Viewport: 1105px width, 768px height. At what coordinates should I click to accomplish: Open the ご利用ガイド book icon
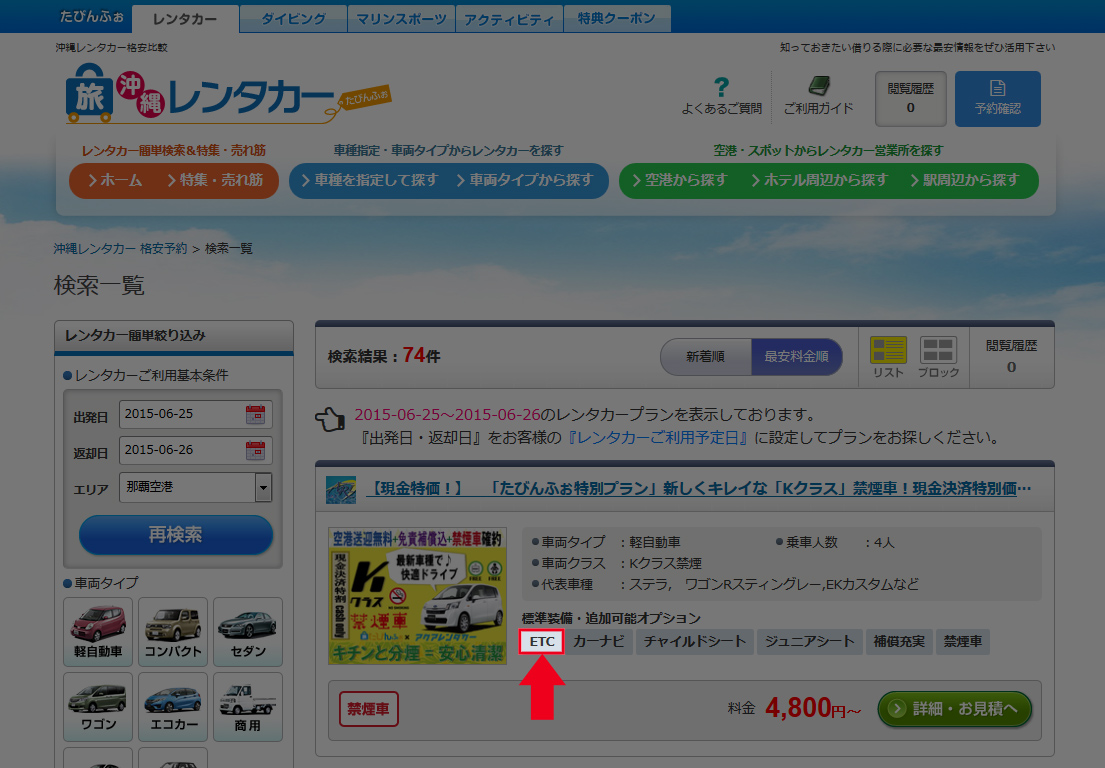(818, 86)
